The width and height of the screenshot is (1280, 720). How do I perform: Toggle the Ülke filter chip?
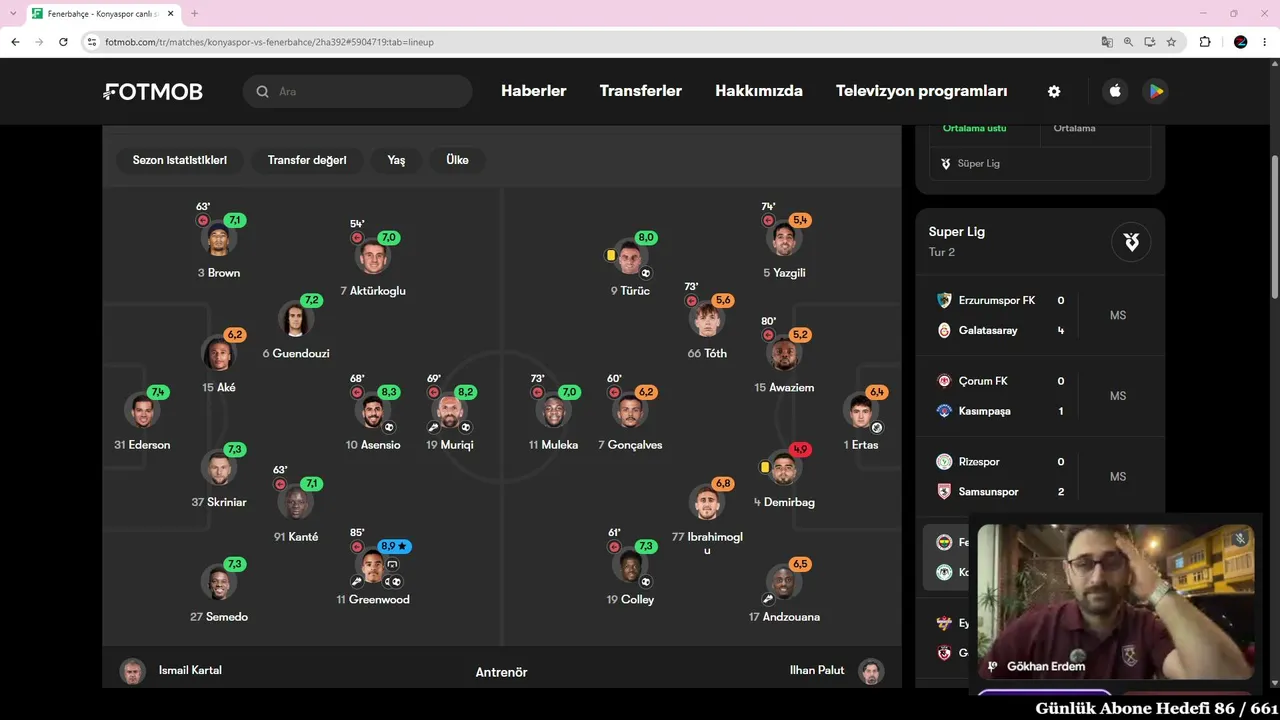pos(457,160)
